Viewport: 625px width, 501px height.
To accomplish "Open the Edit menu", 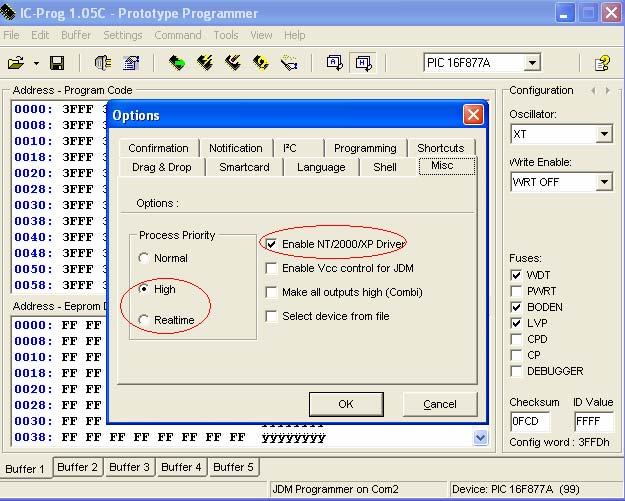I will pos(40,35).
